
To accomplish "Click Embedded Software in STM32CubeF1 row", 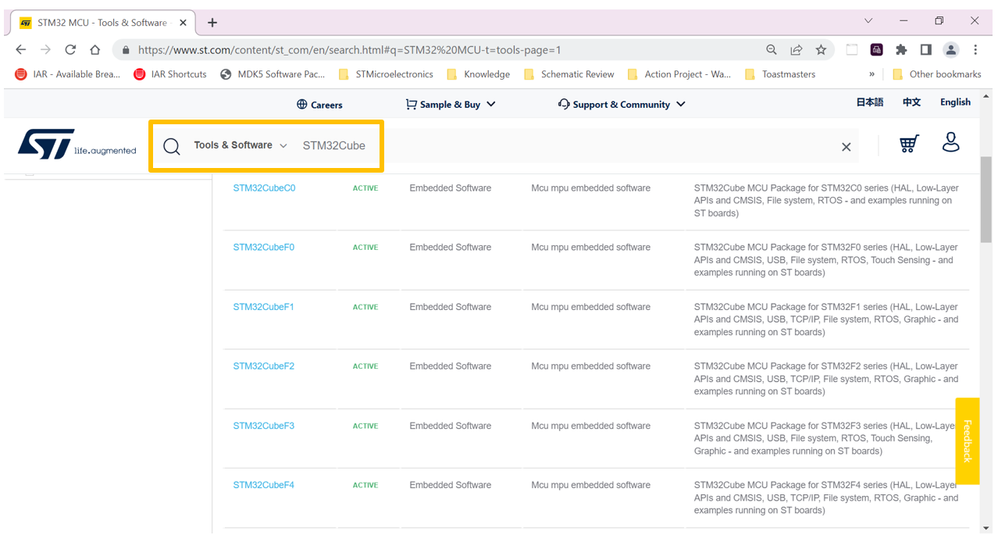I will 450,307.
